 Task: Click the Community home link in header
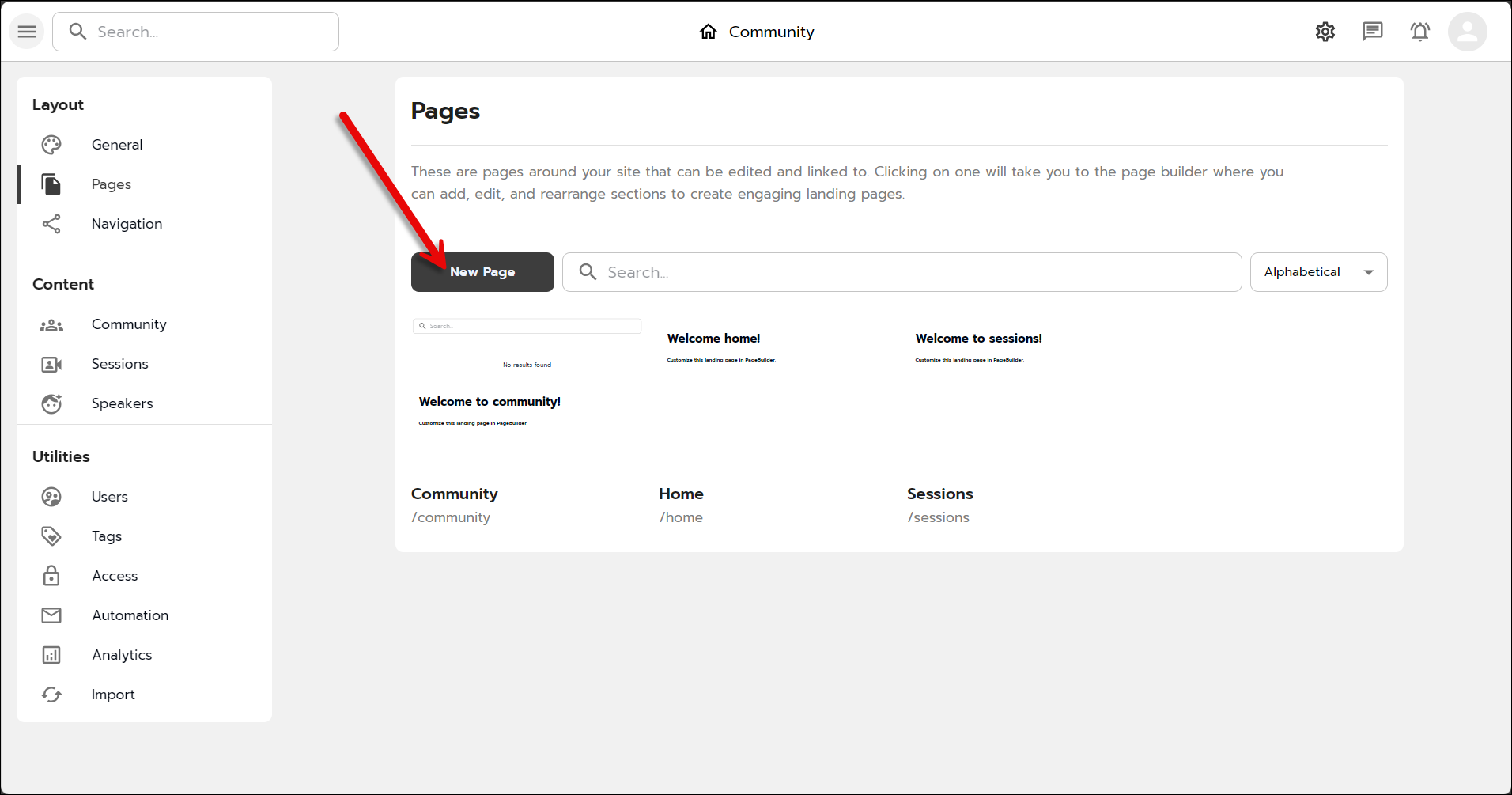click(757, 32)
